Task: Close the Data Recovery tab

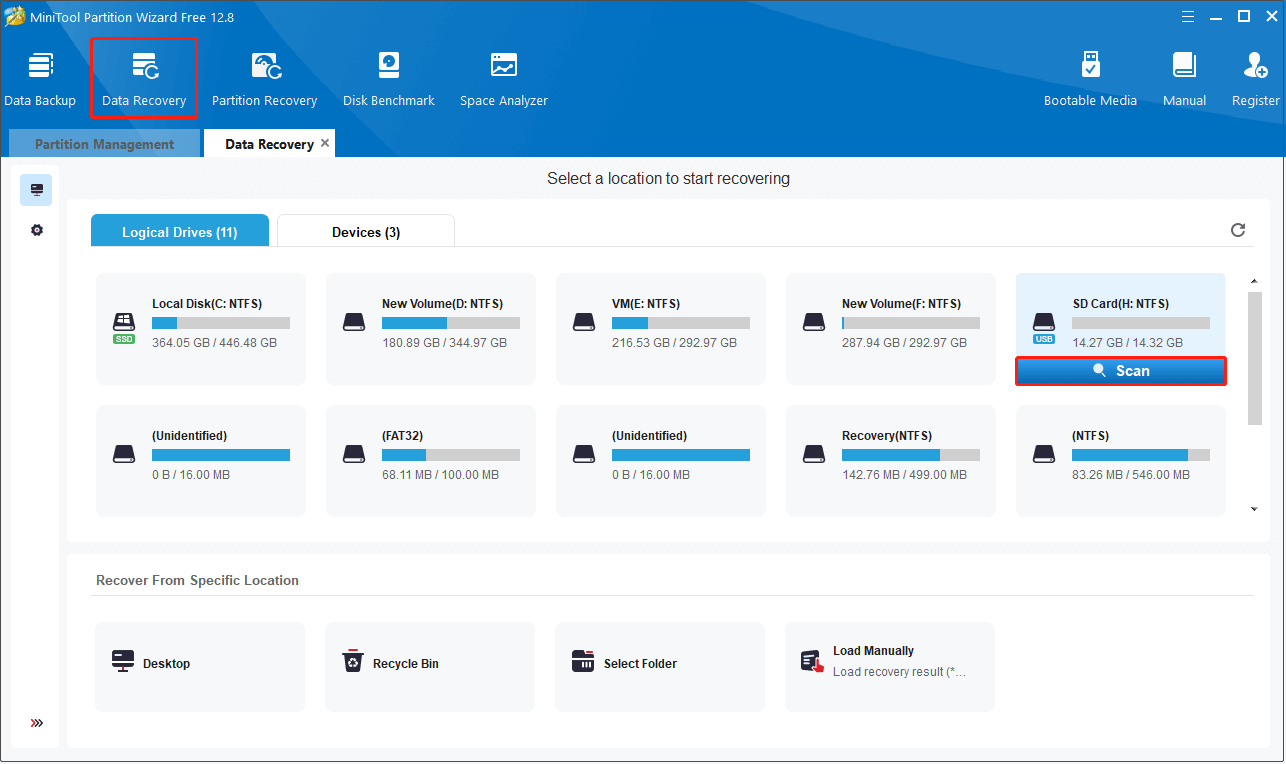Action: 324,144
